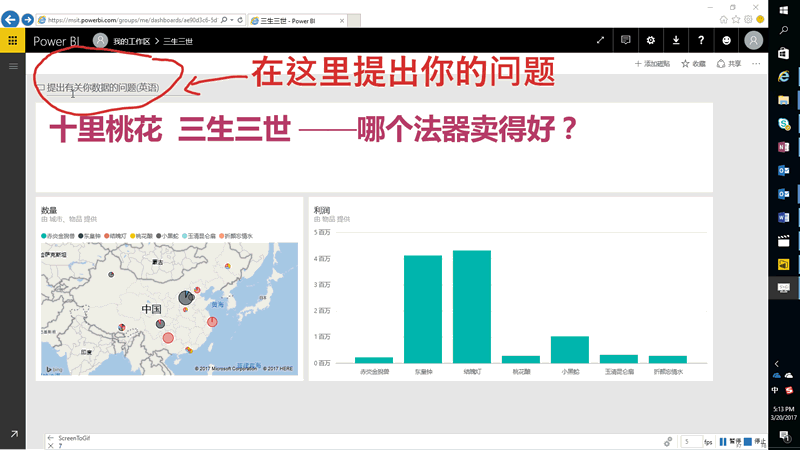This screenshot has height=450, width=800.
Task: Open the Windows Start button
Action: pos(784,10)
